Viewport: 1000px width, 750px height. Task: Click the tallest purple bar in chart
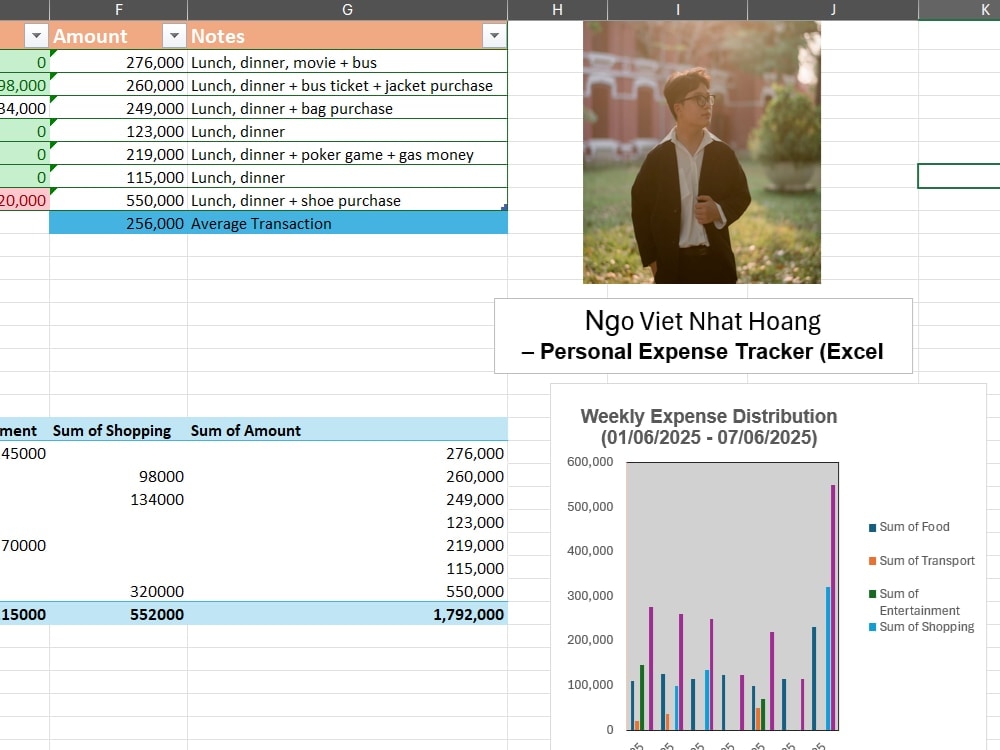point(833,607)
